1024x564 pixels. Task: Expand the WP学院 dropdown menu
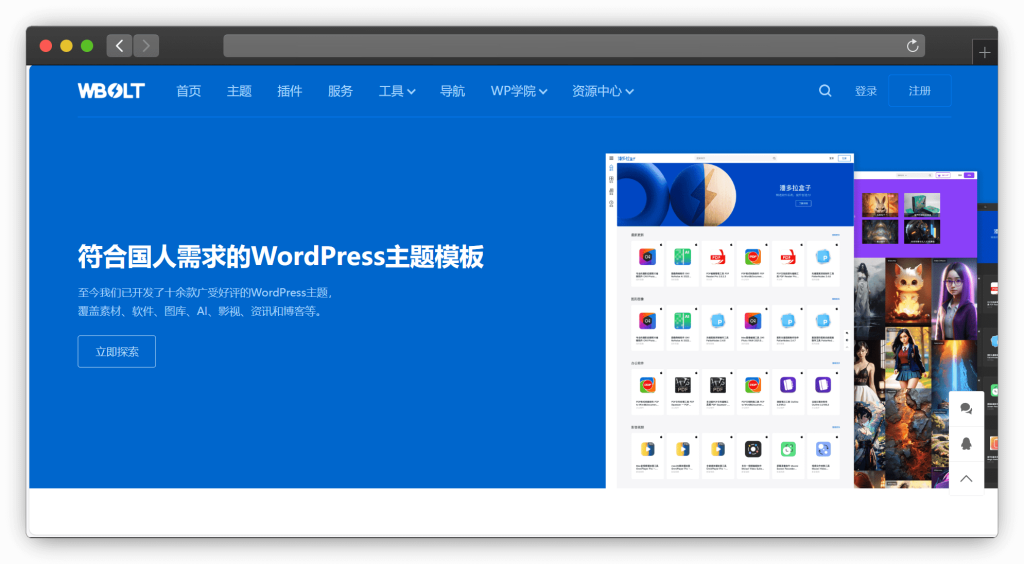point(519,91)
